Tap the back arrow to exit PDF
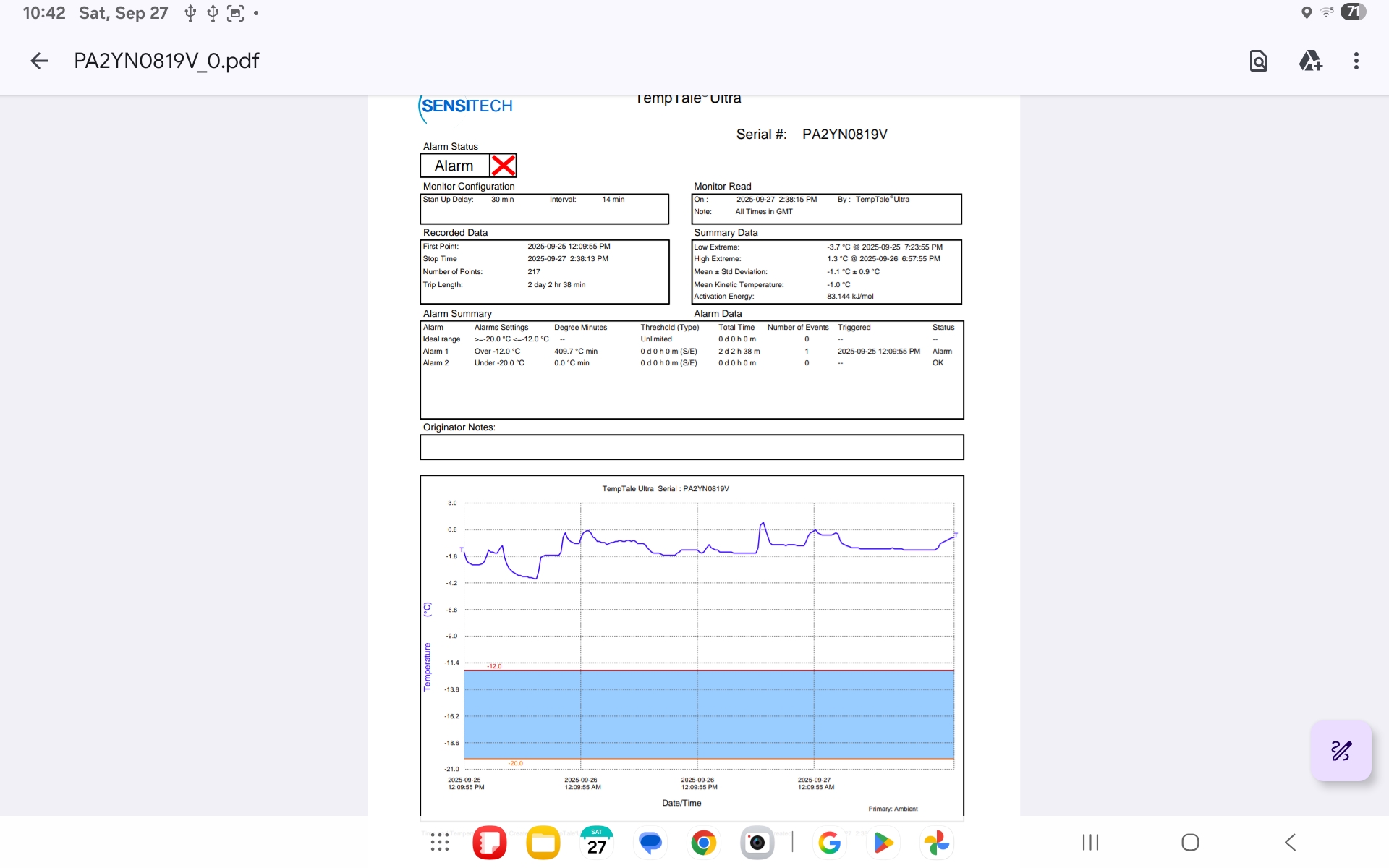Screen dimensions: 1389x868 point(39,61)
